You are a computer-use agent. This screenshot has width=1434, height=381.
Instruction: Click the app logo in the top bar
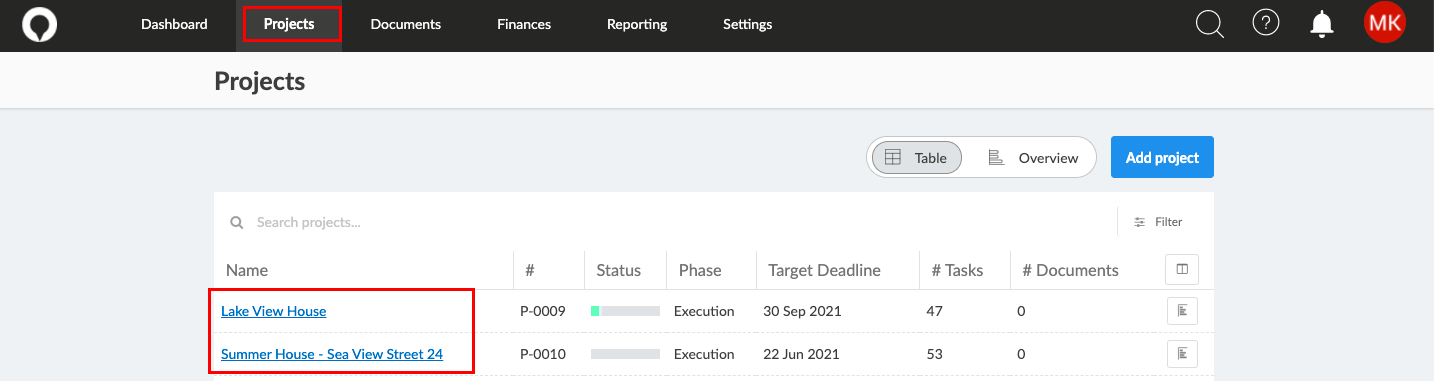[x=40, y=24]
